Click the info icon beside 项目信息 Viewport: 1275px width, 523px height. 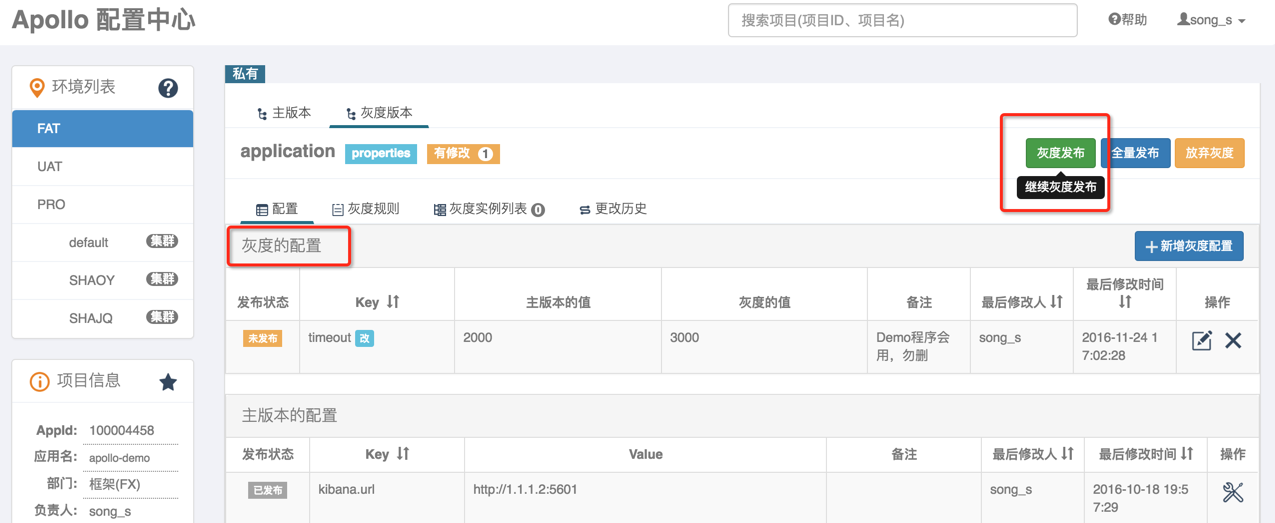39,381
